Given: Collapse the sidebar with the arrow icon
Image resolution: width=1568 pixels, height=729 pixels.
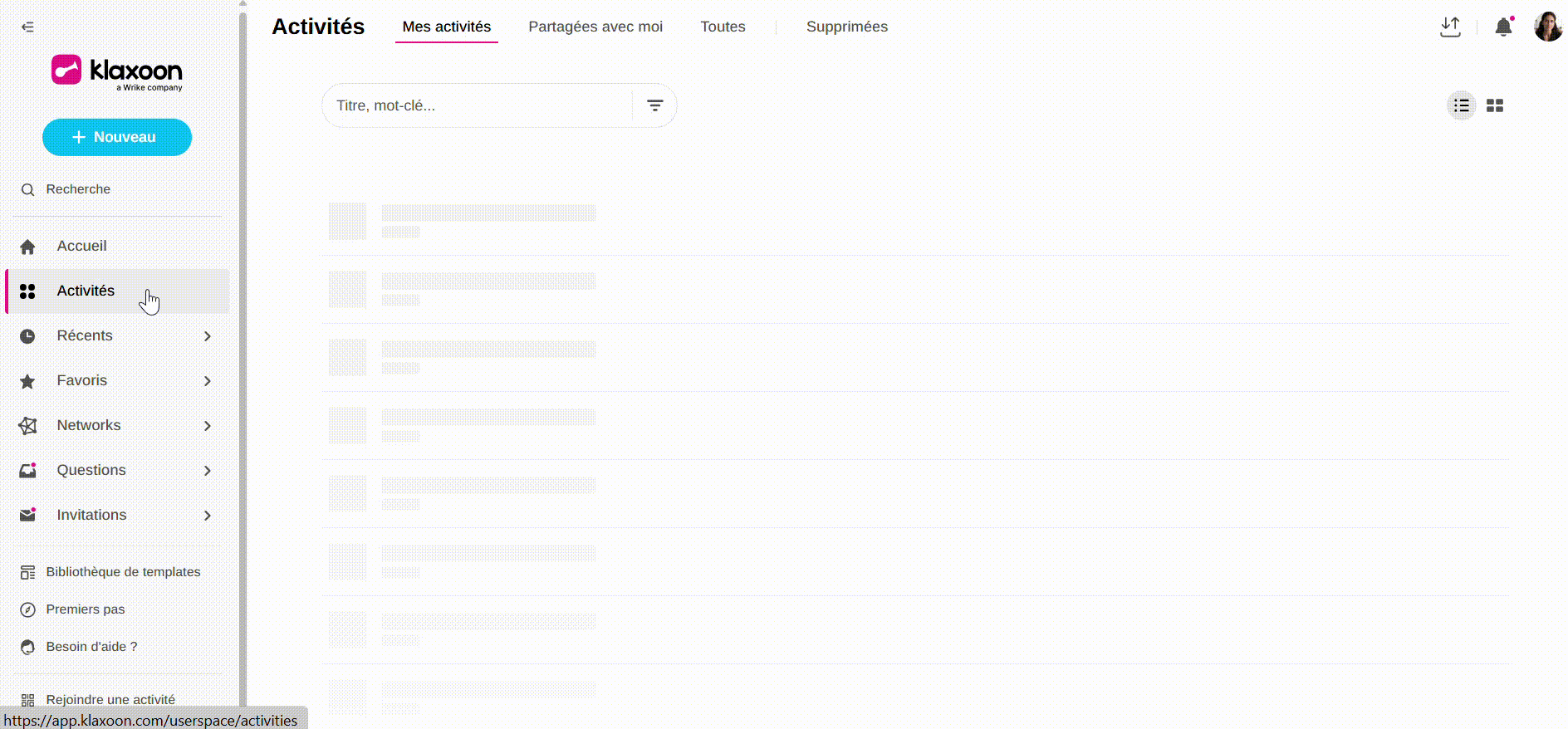Looking at the screenshot, I should pyautogui.click(x=27, y=27).
